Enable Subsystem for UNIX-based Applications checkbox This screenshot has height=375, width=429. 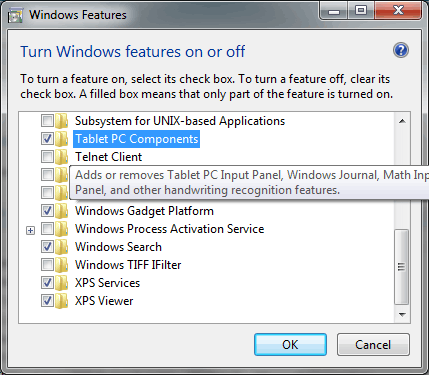47,121
